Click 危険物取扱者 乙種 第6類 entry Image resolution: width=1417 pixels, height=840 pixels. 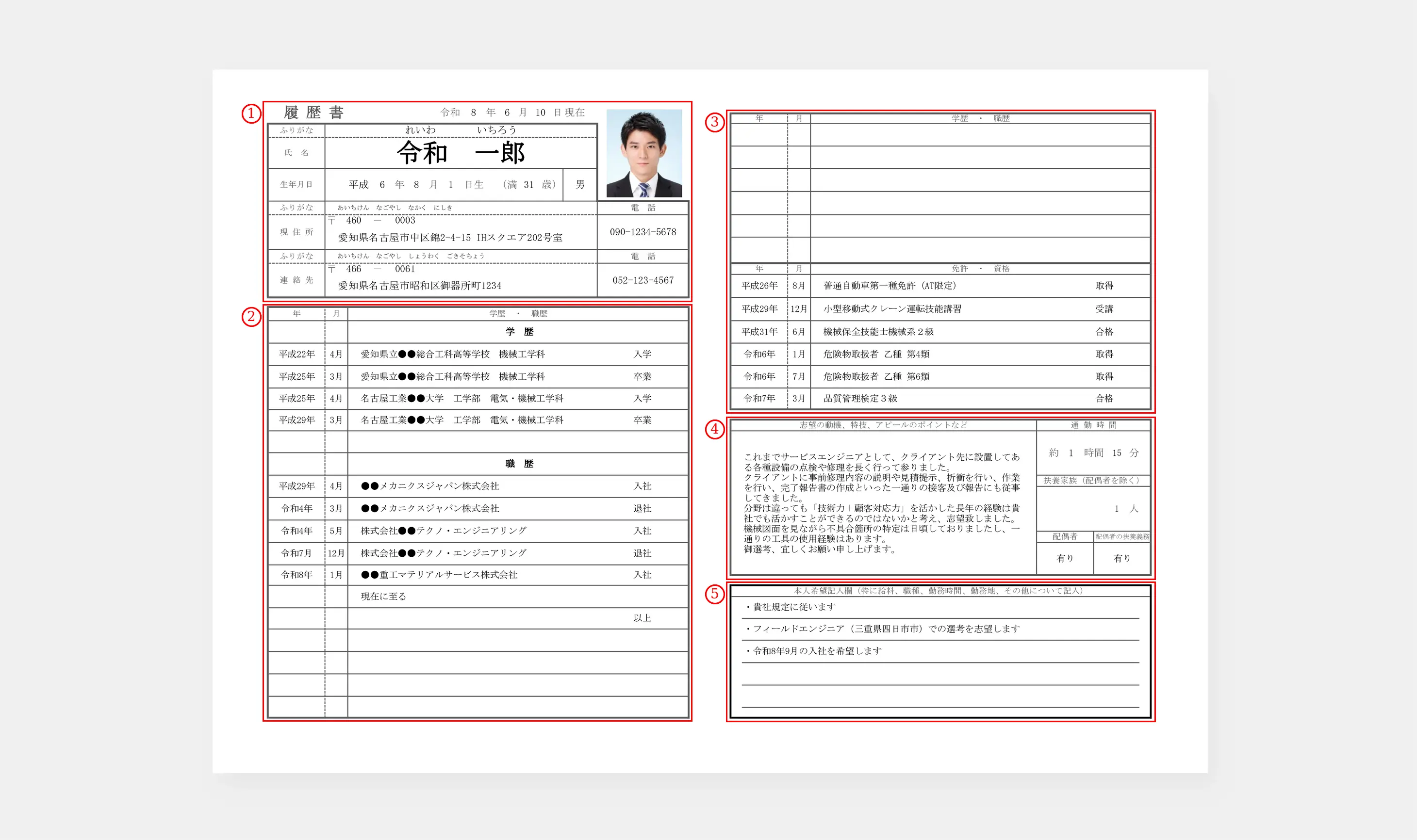click(x=876, y=376)
